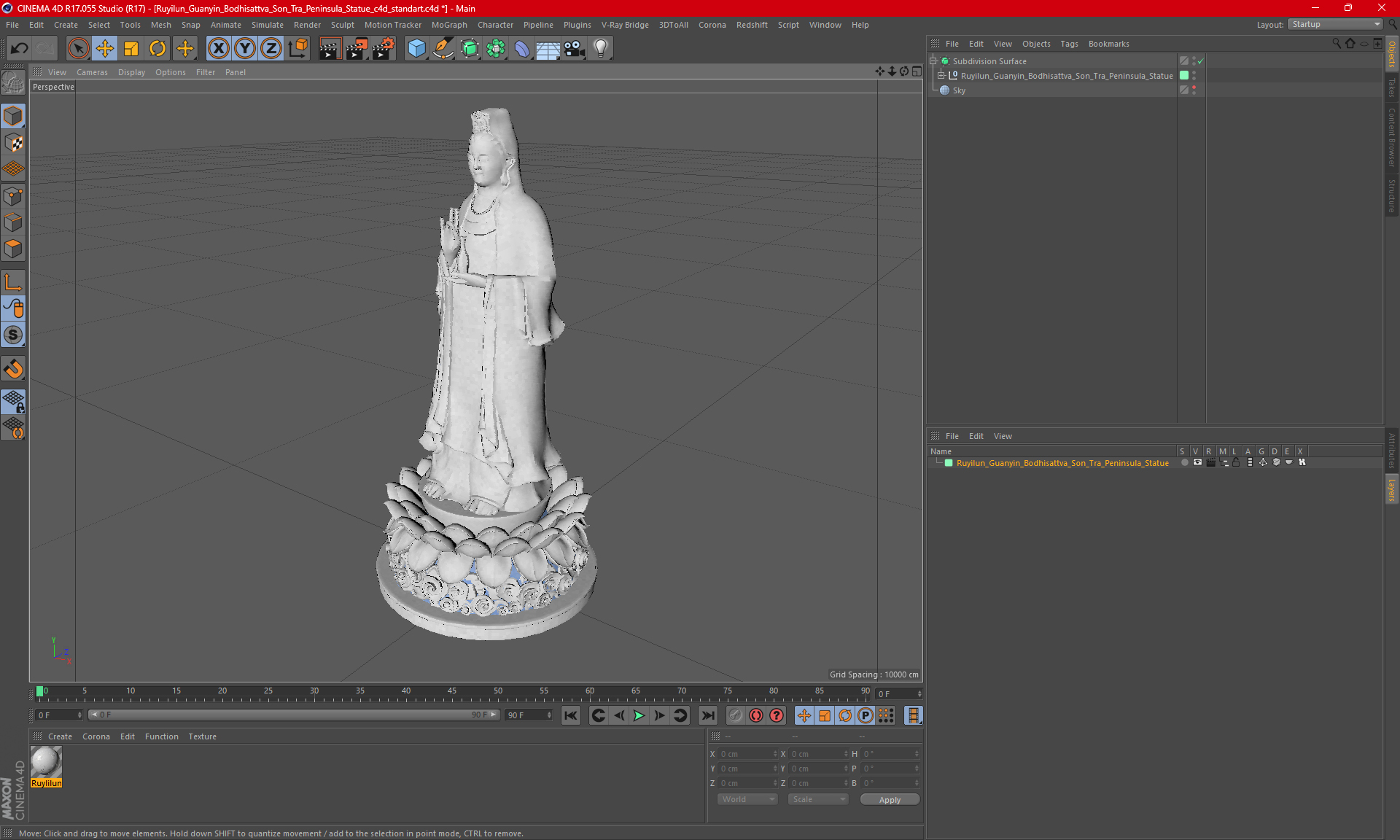The height and width of the screenshot is (840, 1400).
Task: Toggle Sky object visibility dots
Action: pos(1194,90)
